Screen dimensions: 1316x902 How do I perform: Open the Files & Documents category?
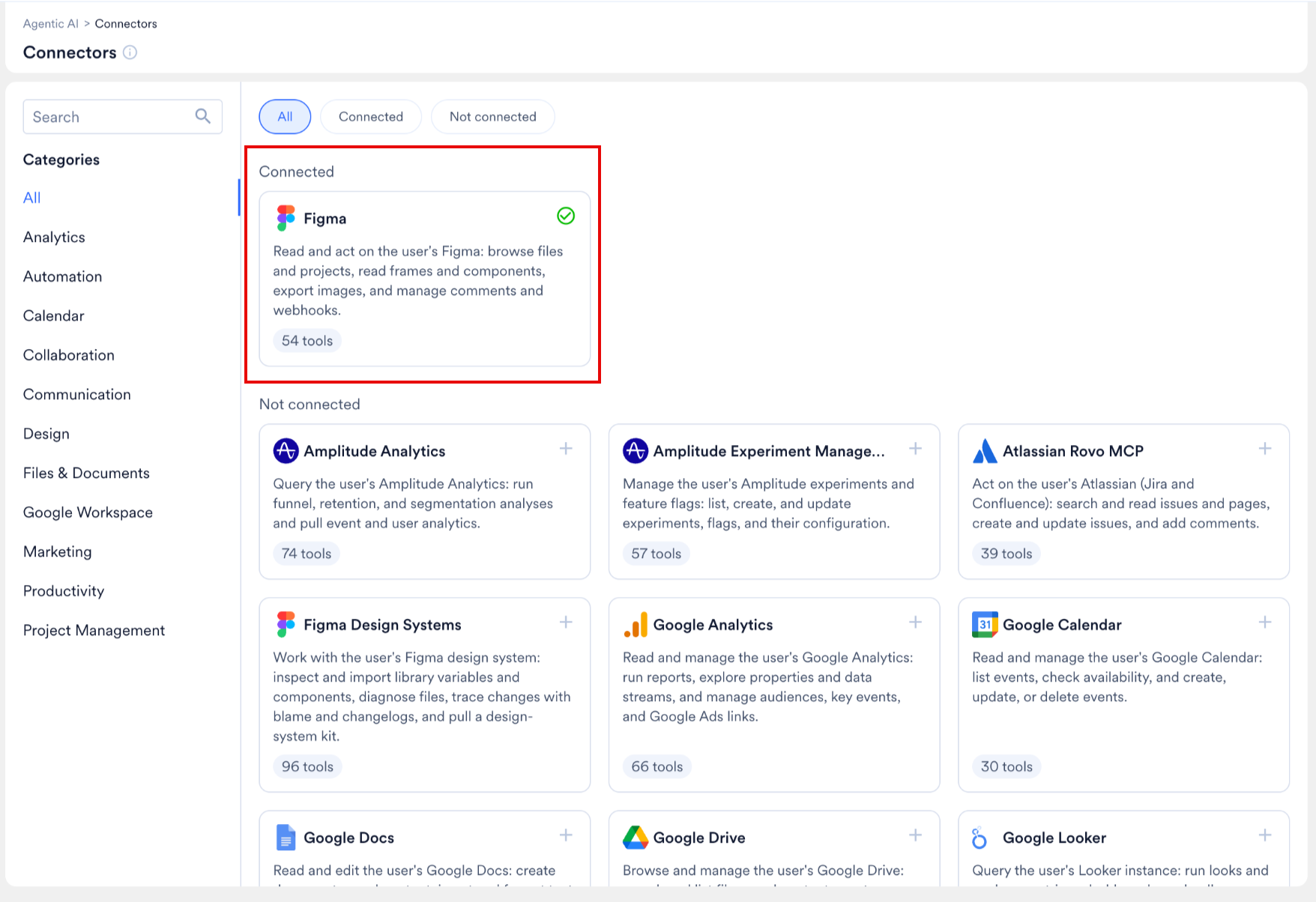click(x=86, y=473)
